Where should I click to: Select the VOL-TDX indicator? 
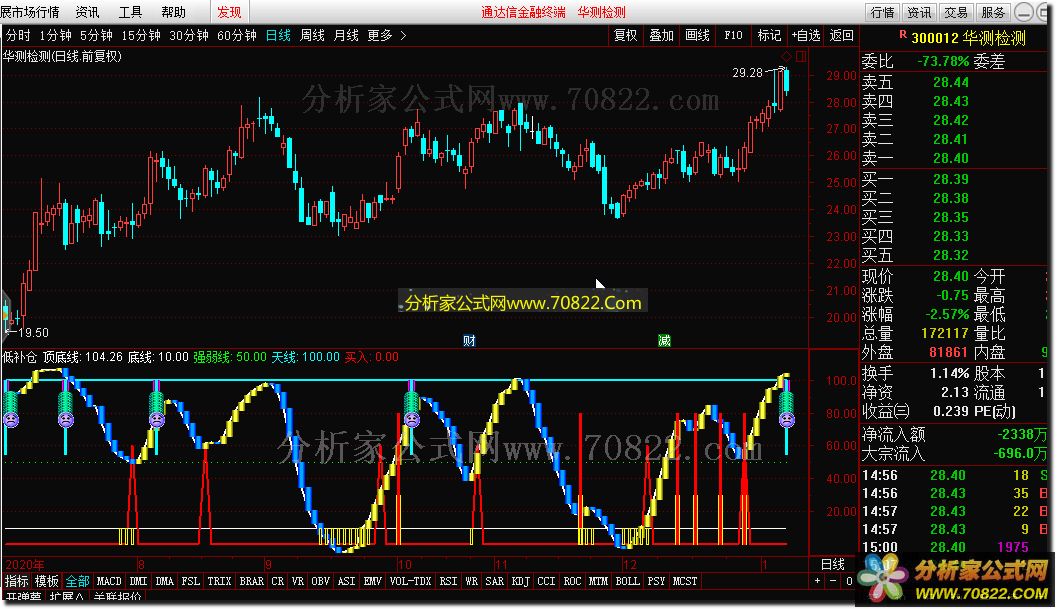click(411, 581)
